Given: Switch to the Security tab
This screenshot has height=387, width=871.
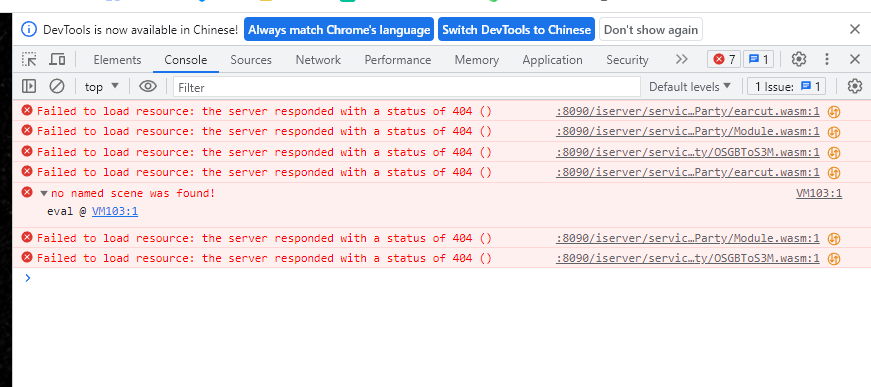Looking at the screenshot, I should (x=627, y=60).
